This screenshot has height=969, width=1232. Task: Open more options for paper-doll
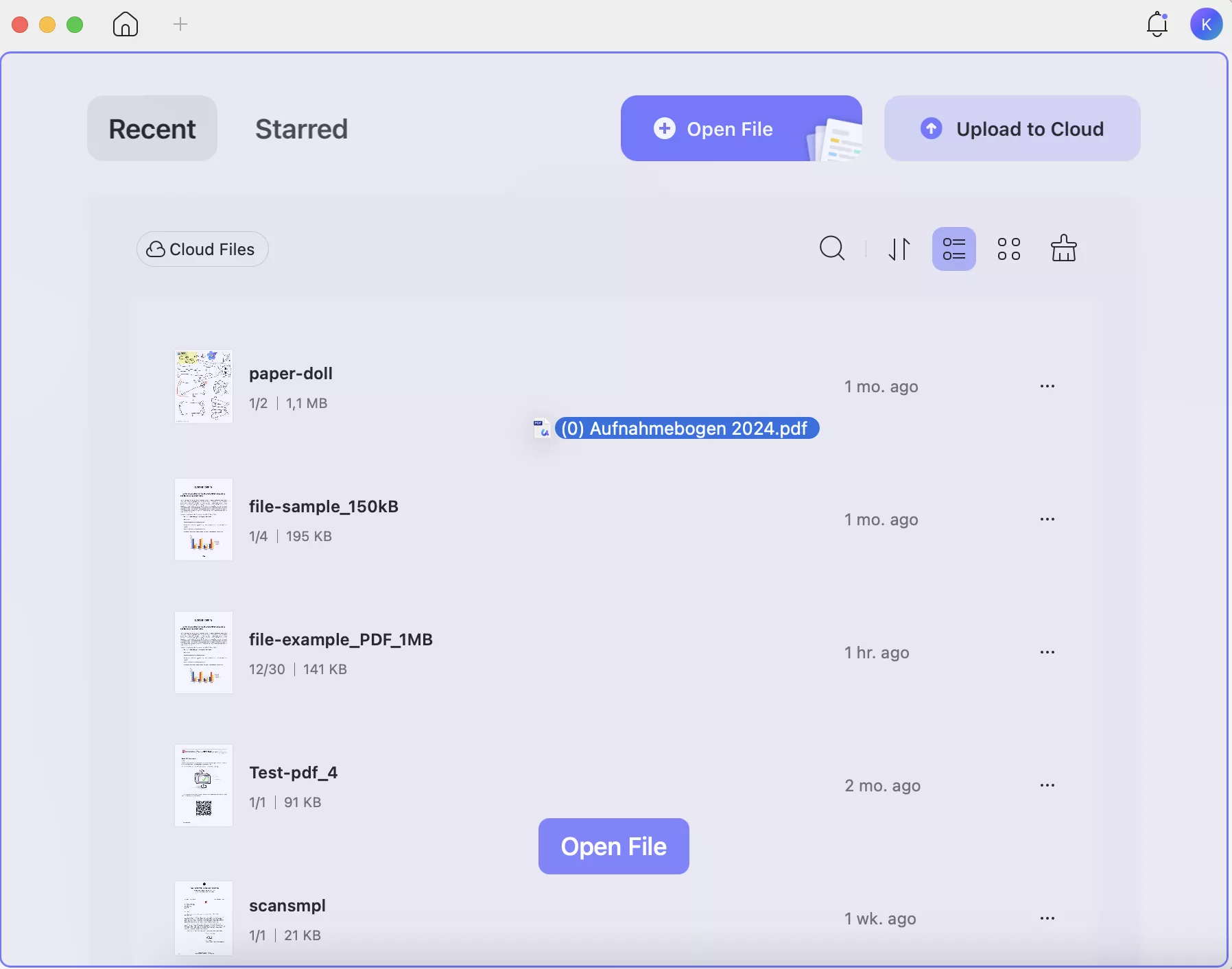pyautogui.click(x=1048, y=386)
